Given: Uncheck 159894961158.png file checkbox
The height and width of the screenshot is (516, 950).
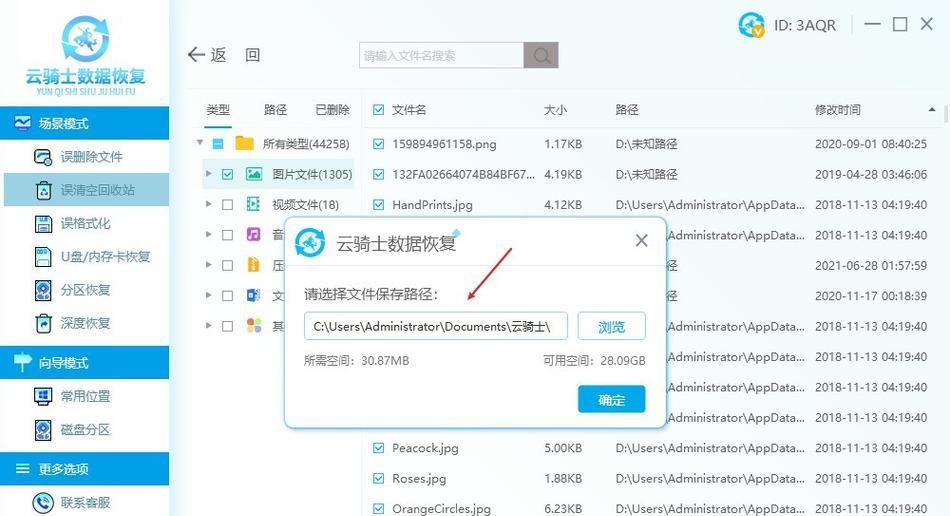Looking at the screenshot, I should pos(379,144).
